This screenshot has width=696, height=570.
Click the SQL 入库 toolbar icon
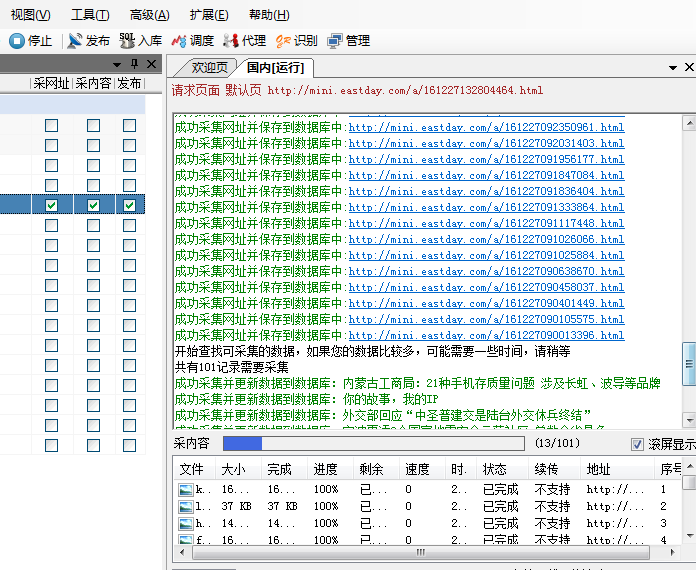click(127, 40)
